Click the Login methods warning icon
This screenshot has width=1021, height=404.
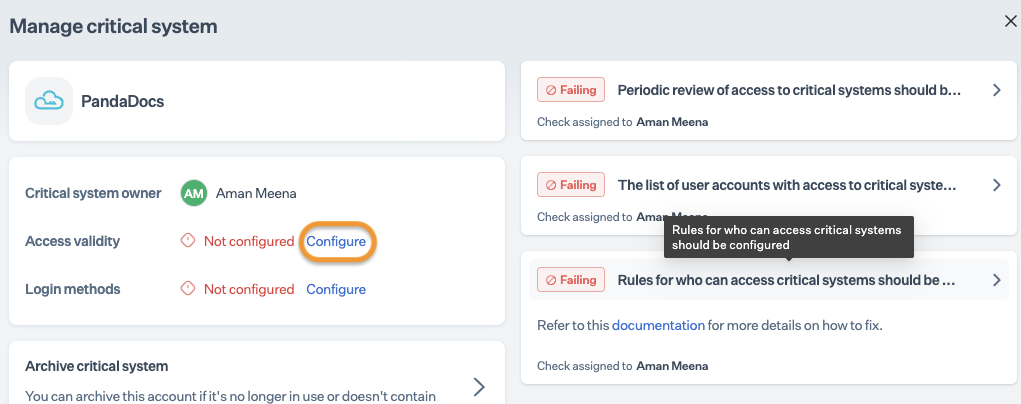click(x=187, y=289)
